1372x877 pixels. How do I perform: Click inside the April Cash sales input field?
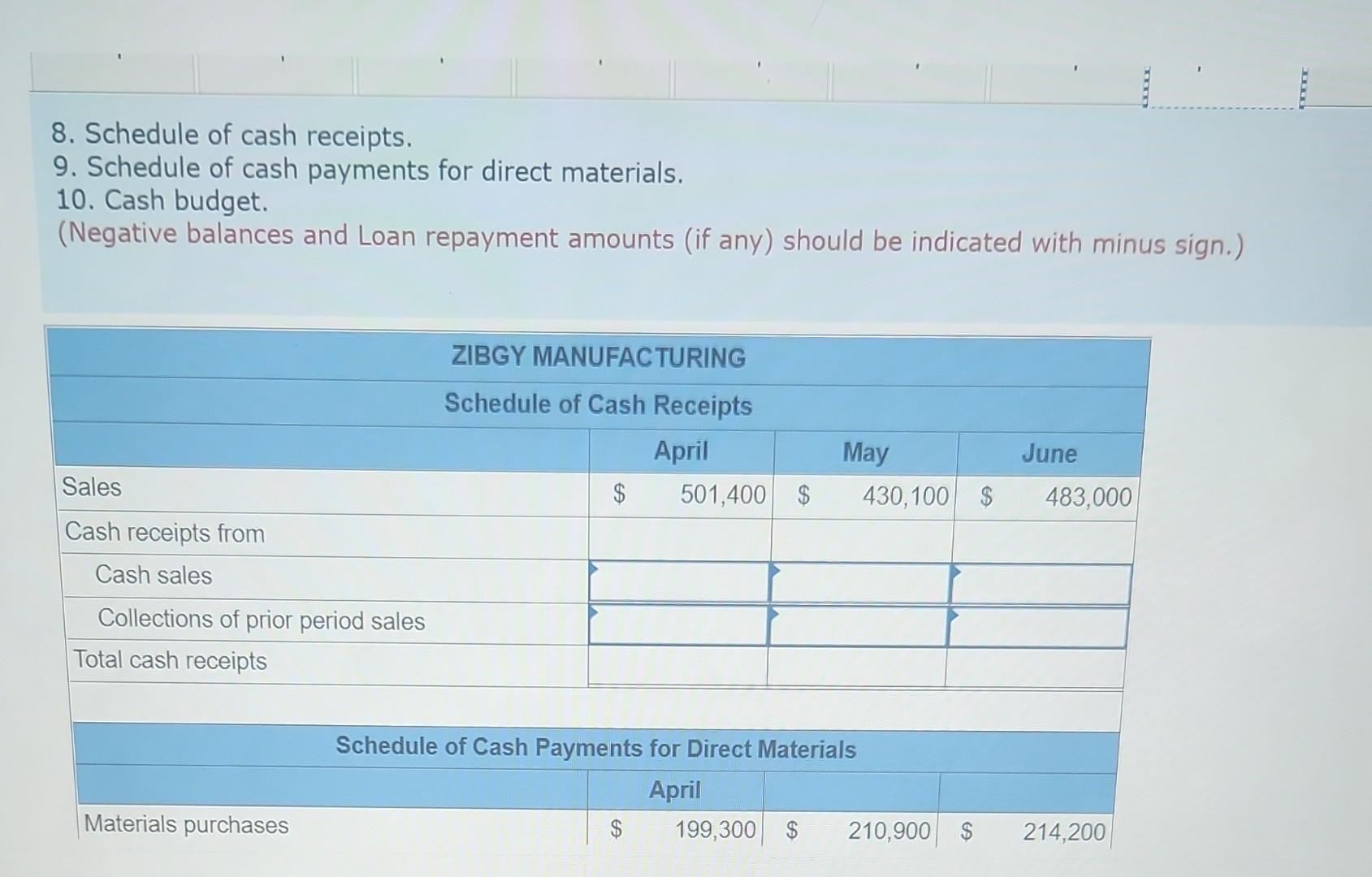click(682, 583)
